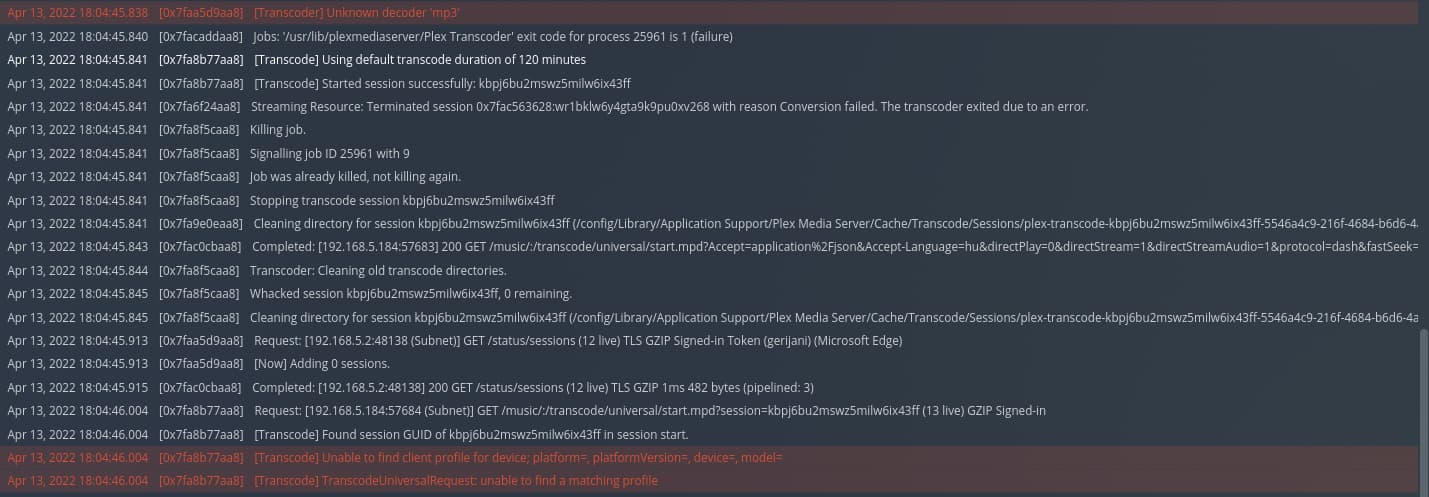This screenshot has width=1429, height=497.
Task: Select the 'Completed 200 GET /status/sessions 482 bytes' line
Action: pyautogui.click(x=709, y=387)
